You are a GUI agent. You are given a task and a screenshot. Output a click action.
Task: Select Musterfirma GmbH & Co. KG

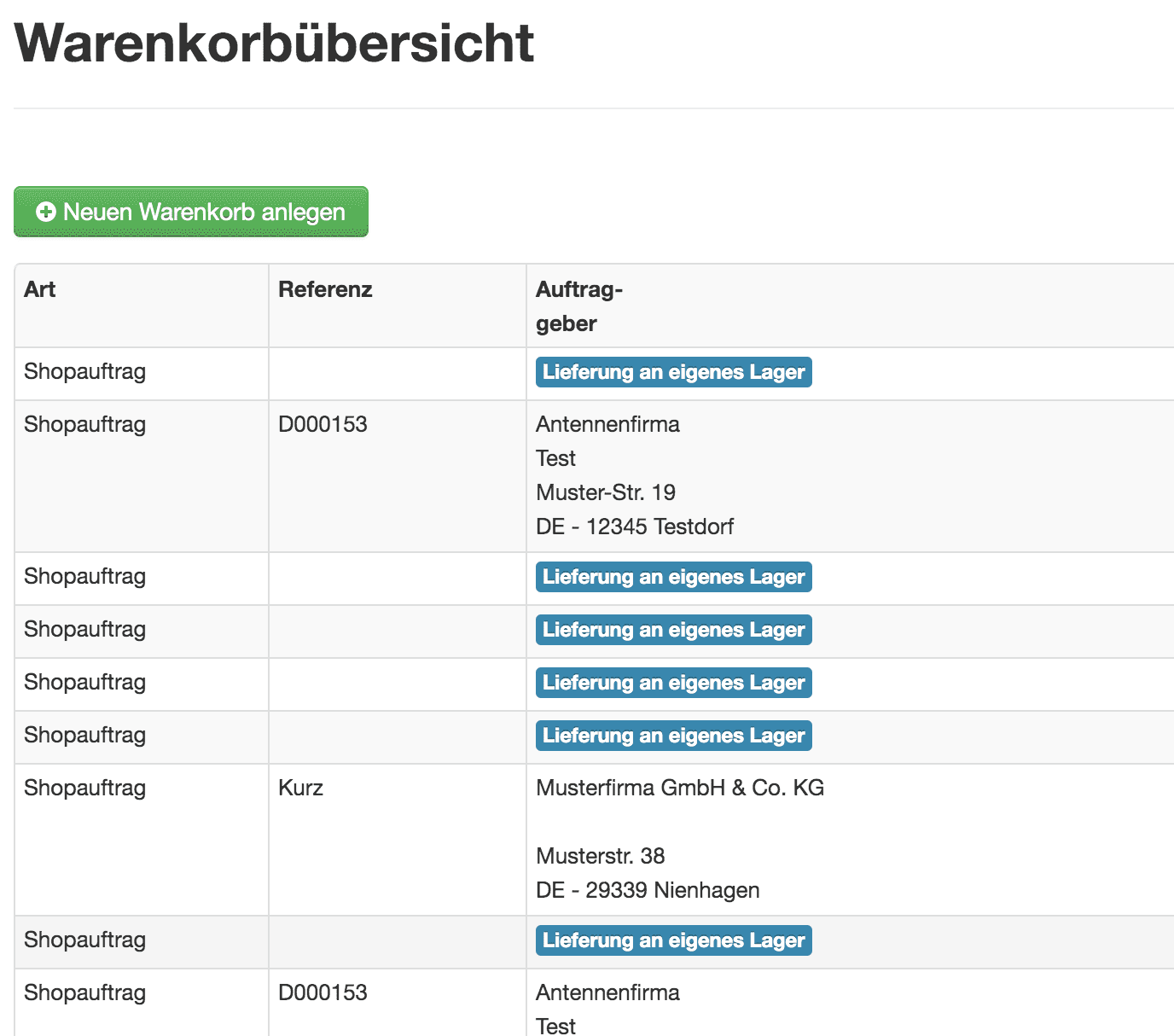tap(680, 788)
